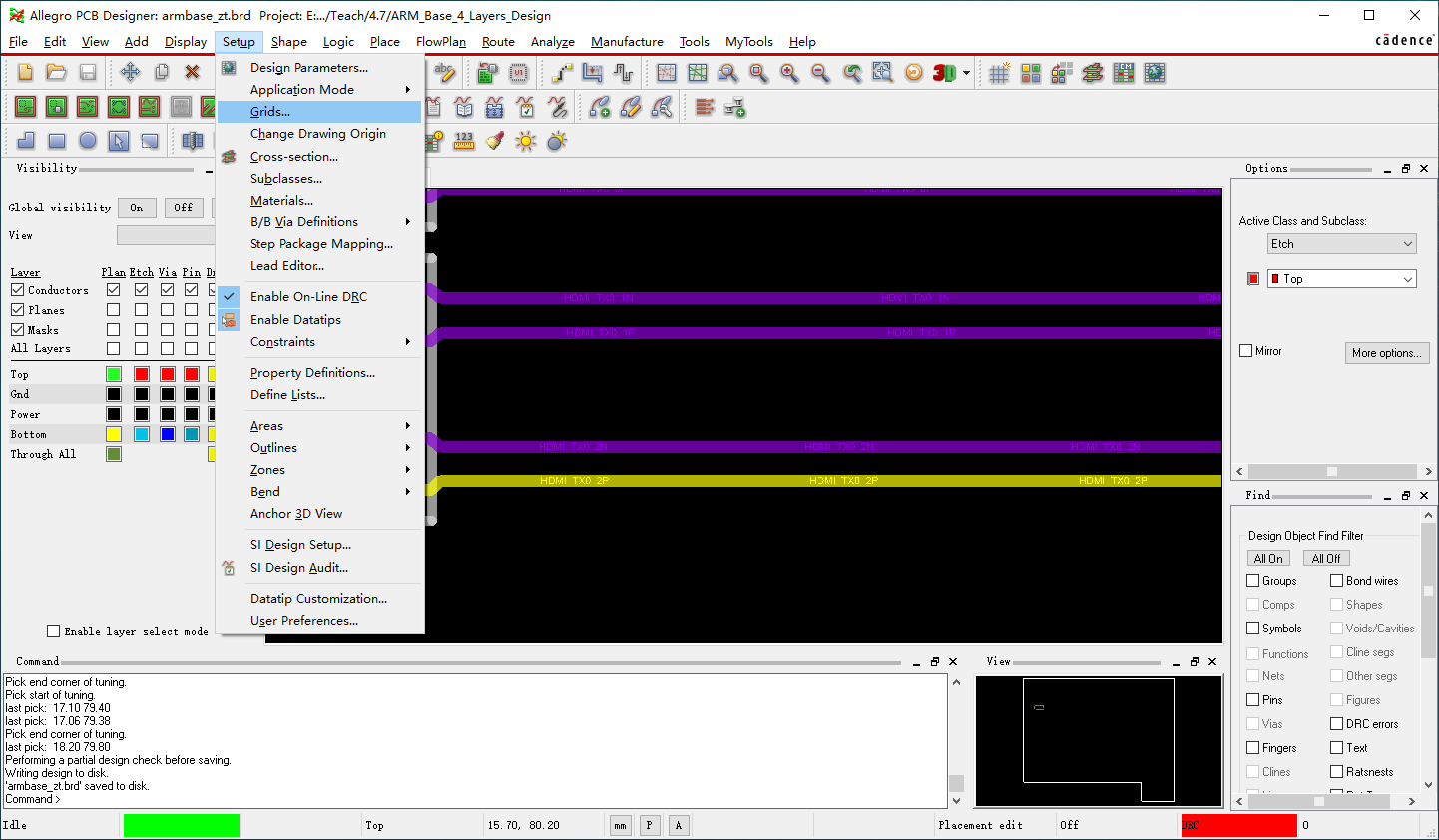The width and height of the screenshot is (1439, 840).
Task: Open the Design Parameters globe toolbar icon
Action: click(1155, 72)
